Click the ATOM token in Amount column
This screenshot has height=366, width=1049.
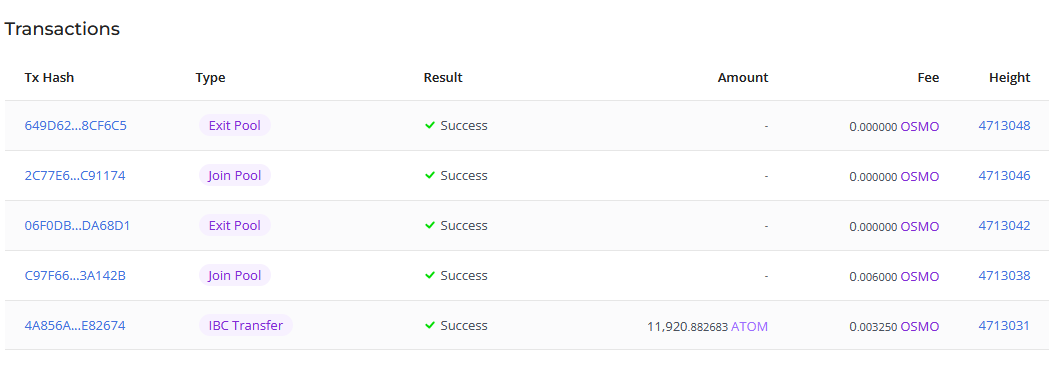pyautogui.click(x=749, y=327)
